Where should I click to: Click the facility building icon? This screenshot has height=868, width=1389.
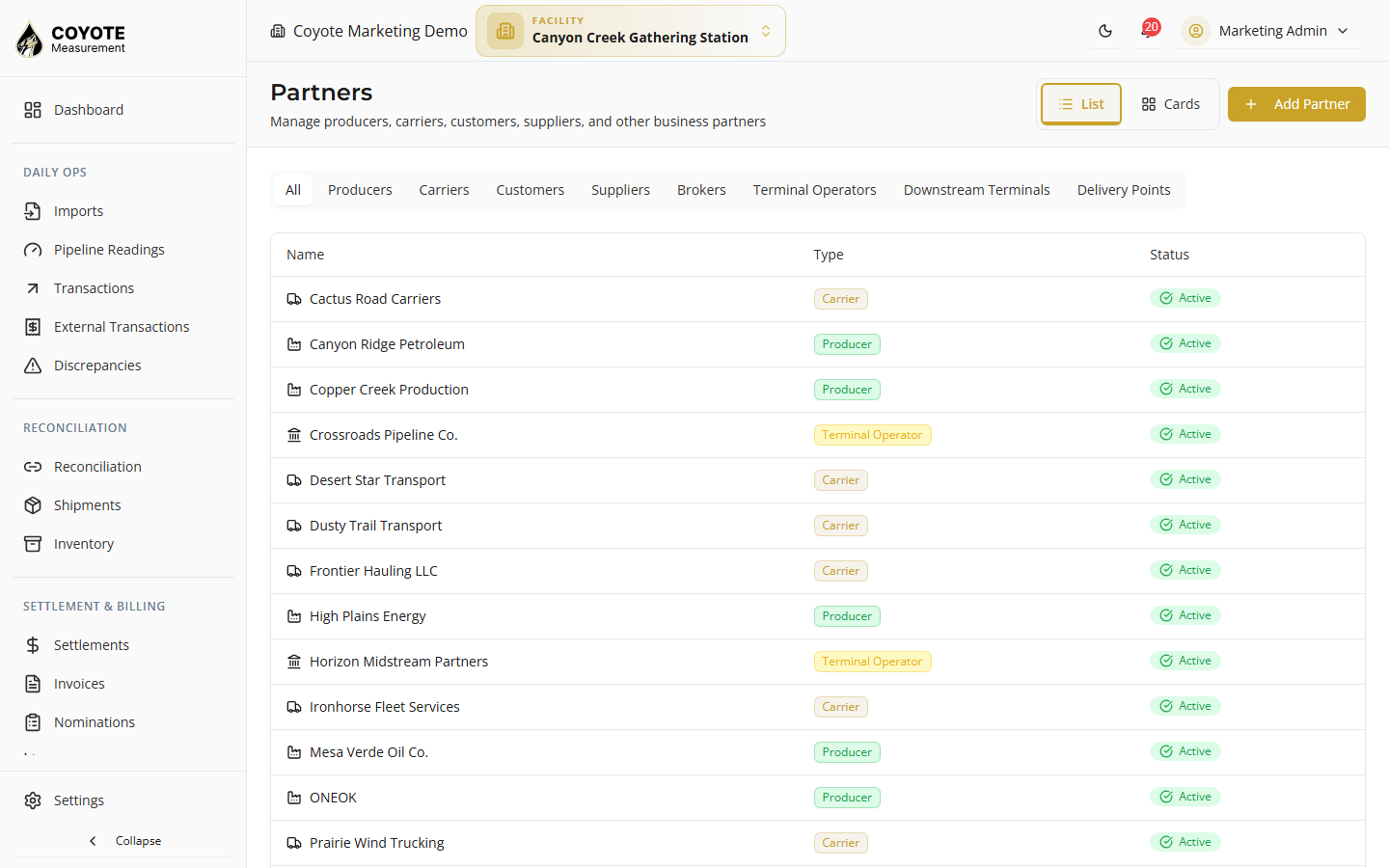point(505,31)
